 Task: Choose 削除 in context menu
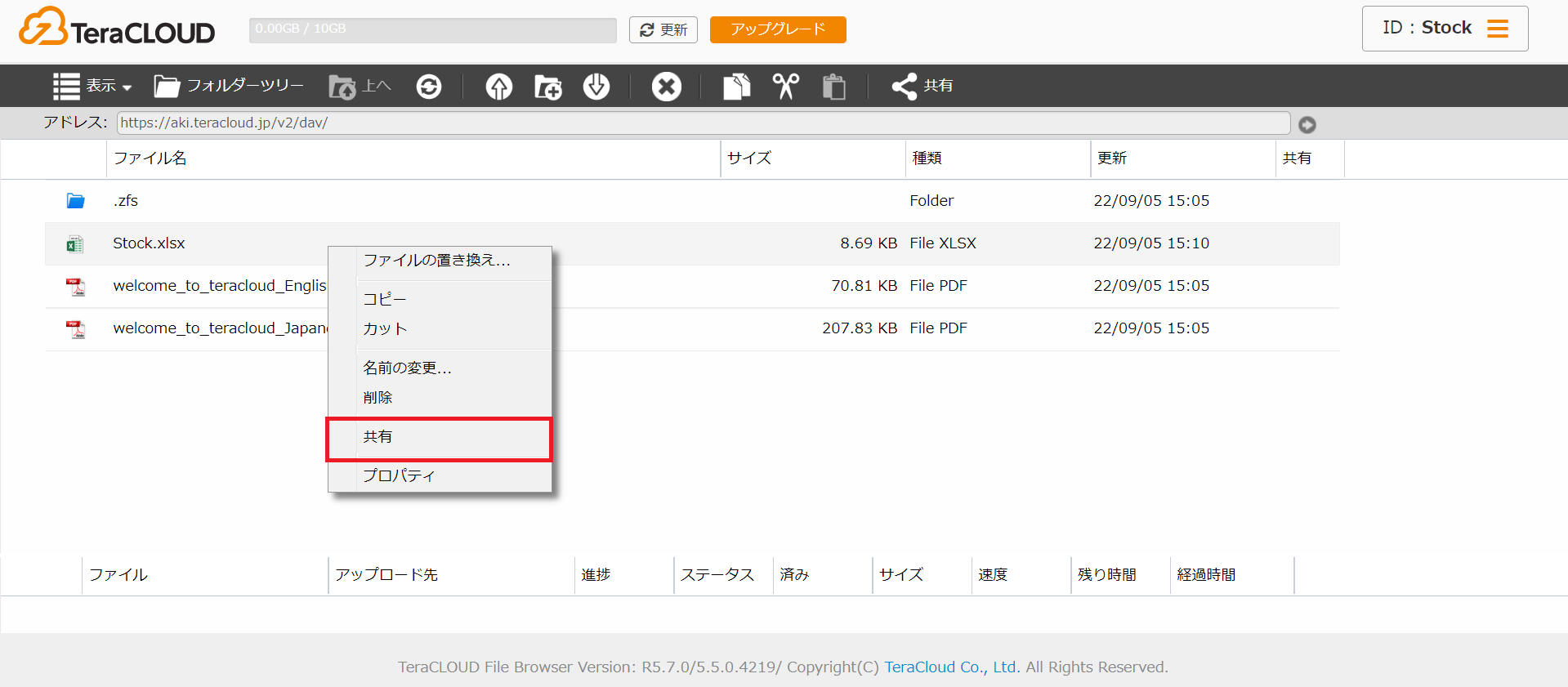[x=440, y=397]
